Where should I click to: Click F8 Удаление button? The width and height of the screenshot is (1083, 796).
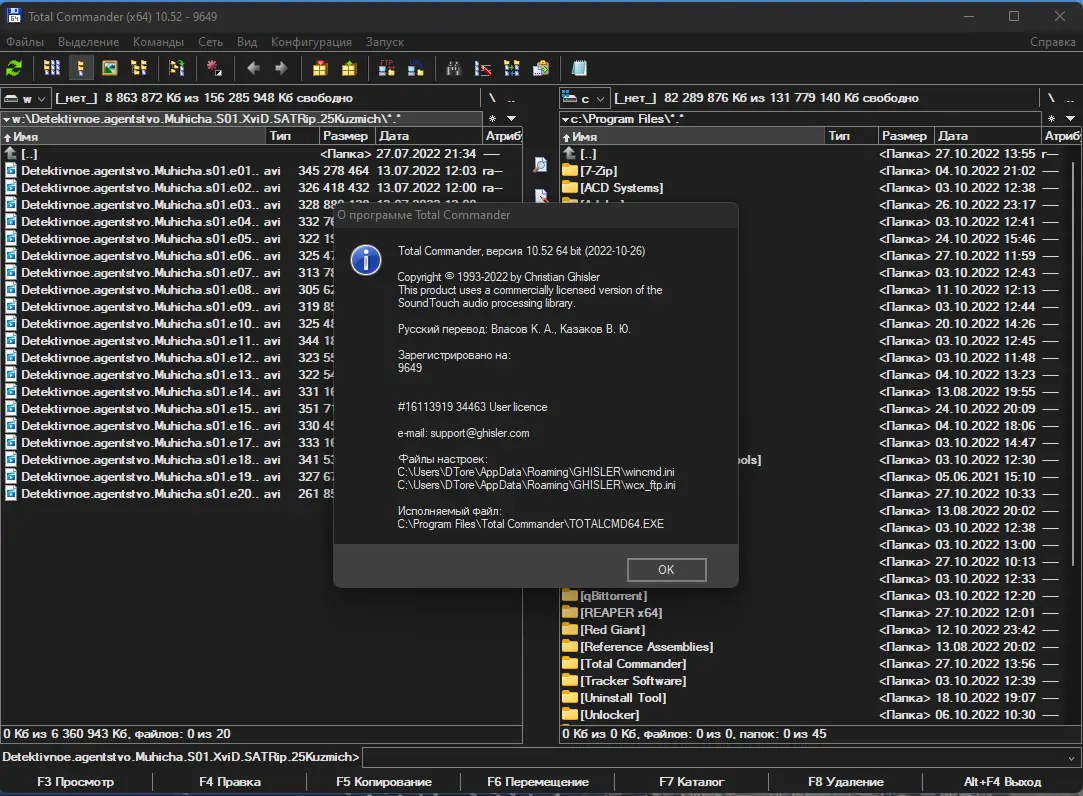pos(845,781)
